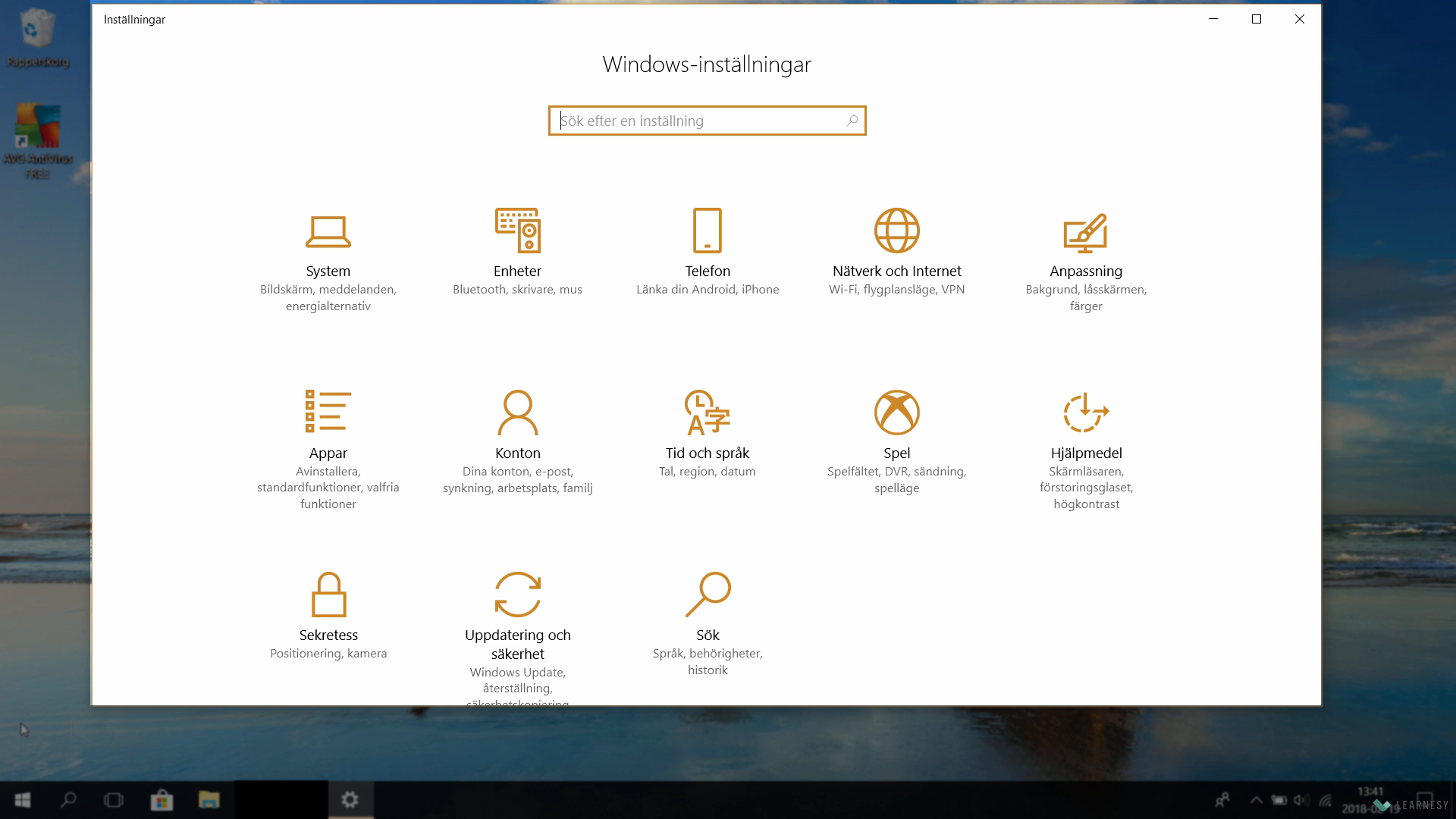Open the Hjälpmedel accessibility icon
1456x819 pixels.
[1086, 412]
